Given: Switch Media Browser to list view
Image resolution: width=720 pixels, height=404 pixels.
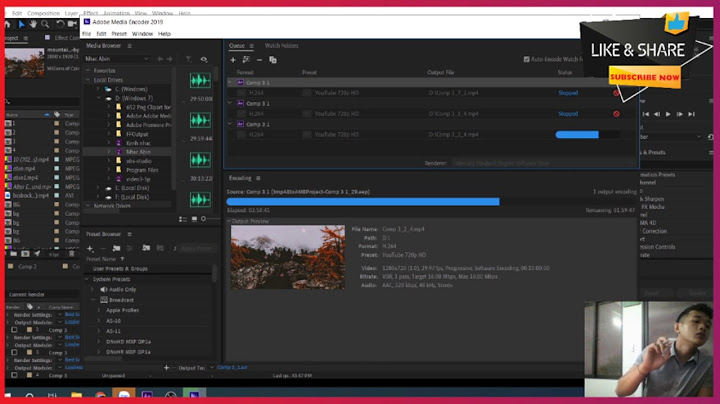Looking at the screenshot, I should click(x=183, y=219).
